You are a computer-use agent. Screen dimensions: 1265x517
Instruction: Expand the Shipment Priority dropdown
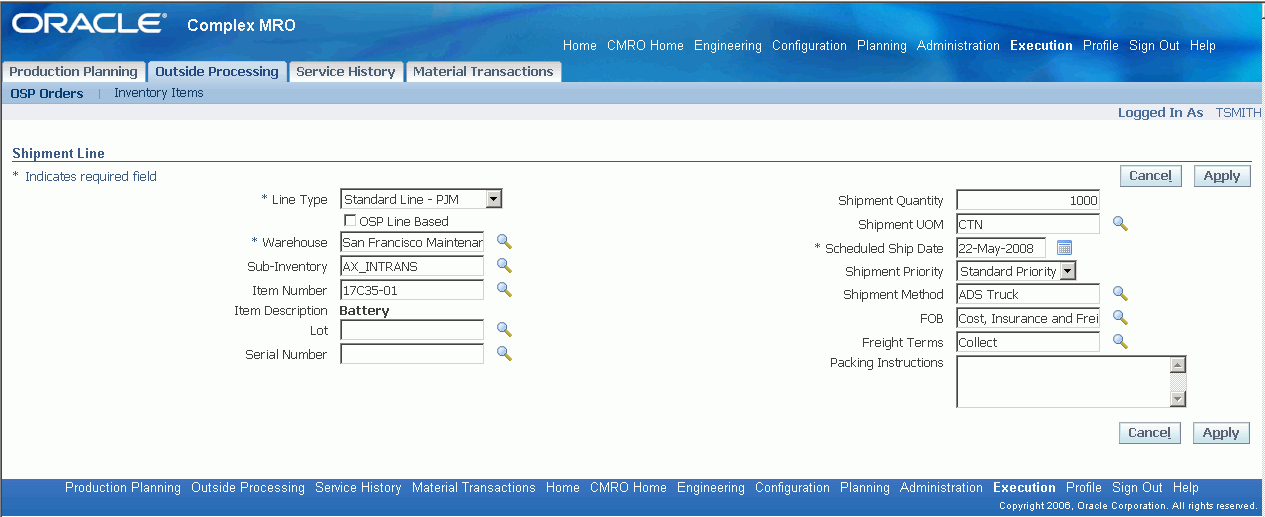coord(1068,271)
